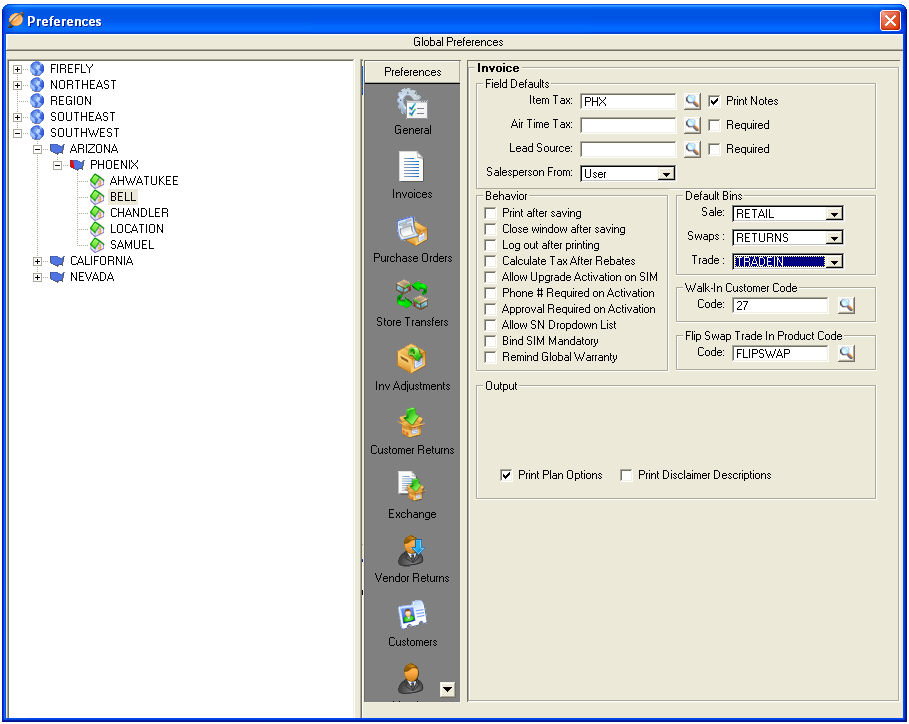This screenshot has height=724, width=909.
Task: Enable Close window after saving
Action: [x=490, y=230]
